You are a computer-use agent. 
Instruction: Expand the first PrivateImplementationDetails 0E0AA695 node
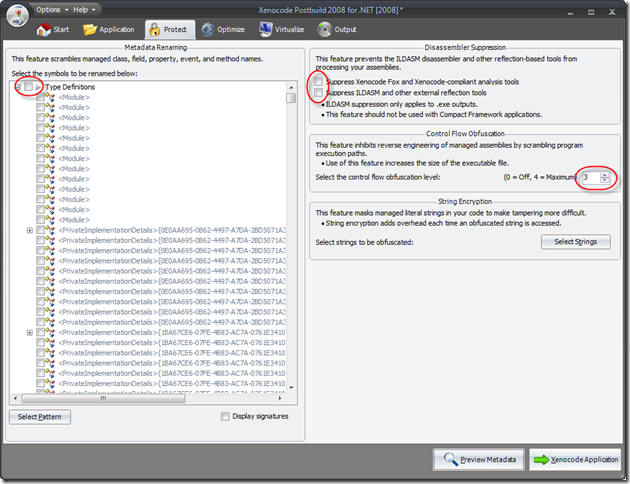tap(29, 231)
